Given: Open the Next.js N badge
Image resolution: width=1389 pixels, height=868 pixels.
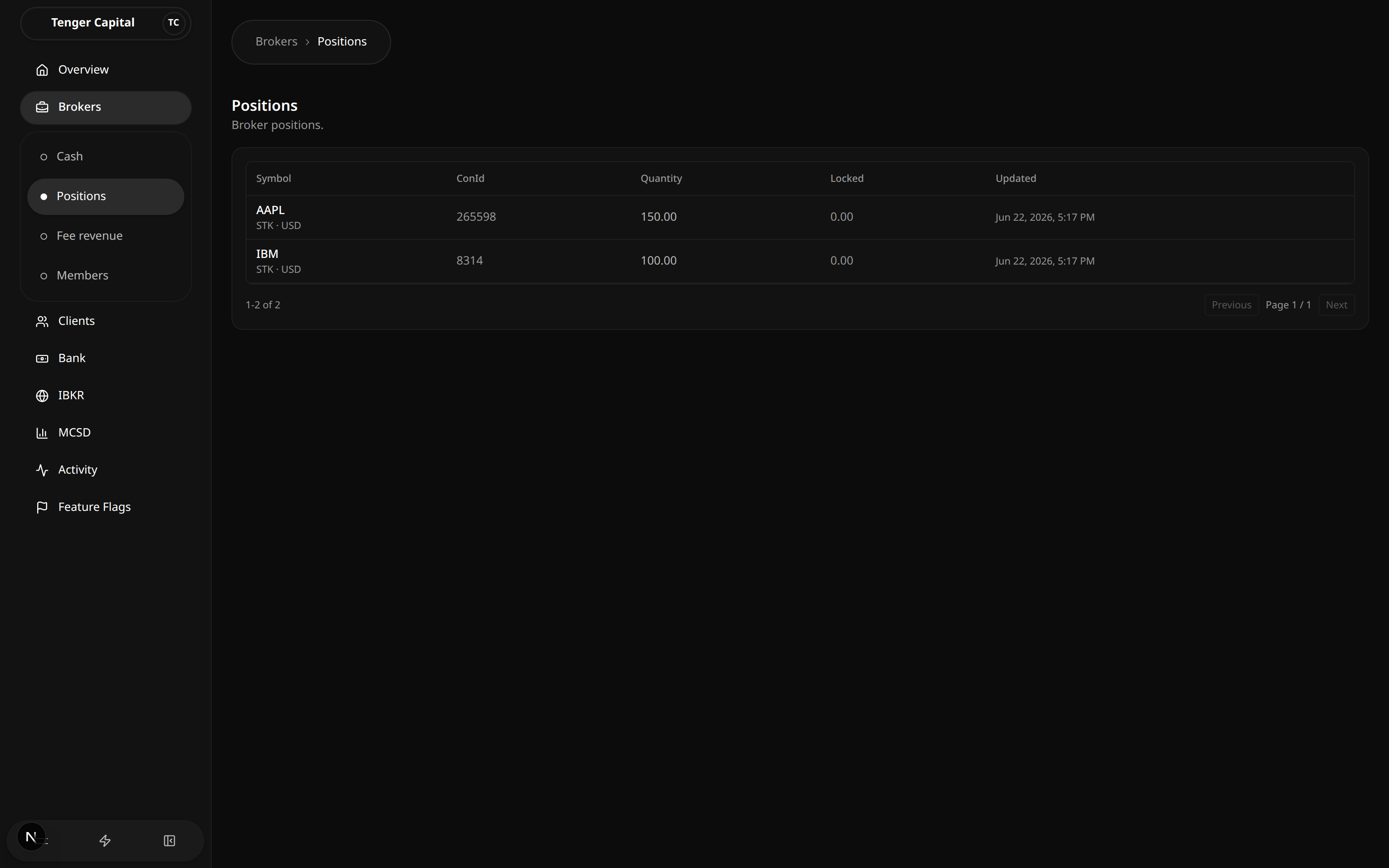Looking at the screenshot, I should [x=31, y=837].
